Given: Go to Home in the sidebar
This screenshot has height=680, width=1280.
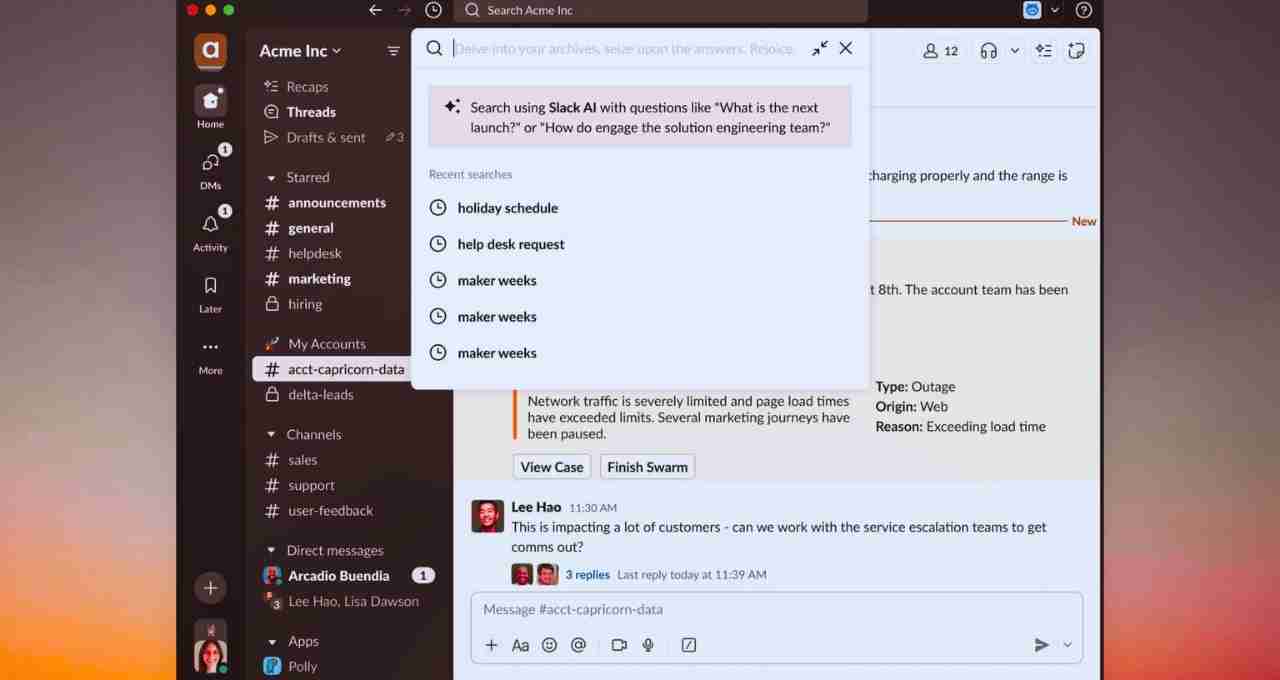Looking at the screenshot, I should click(x=210, y=107).
